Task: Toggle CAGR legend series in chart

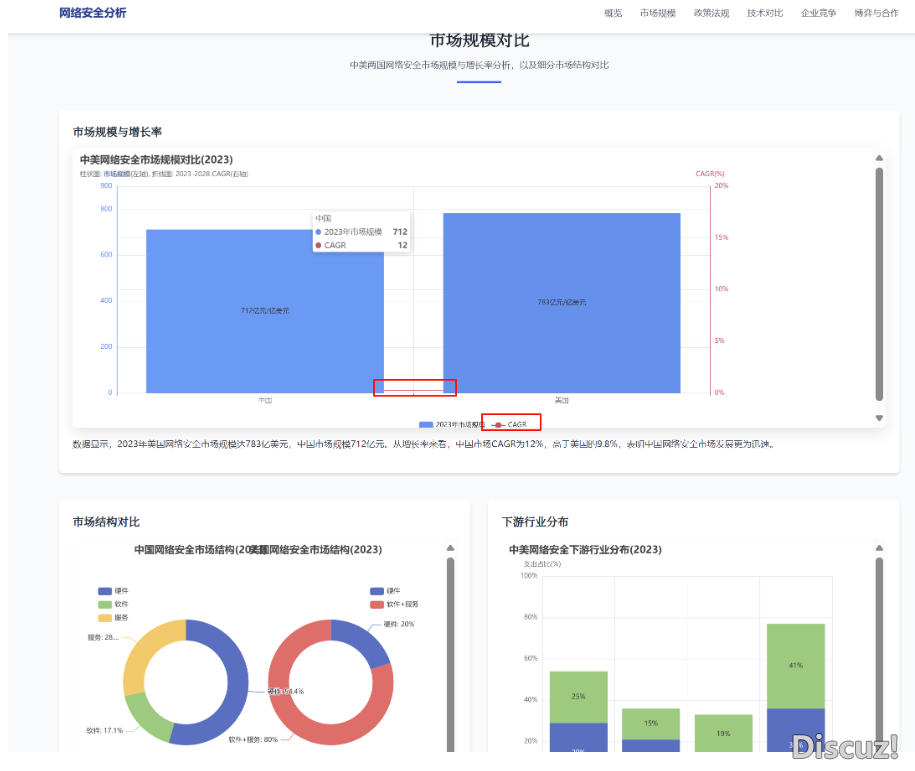Action: [509, 424]
